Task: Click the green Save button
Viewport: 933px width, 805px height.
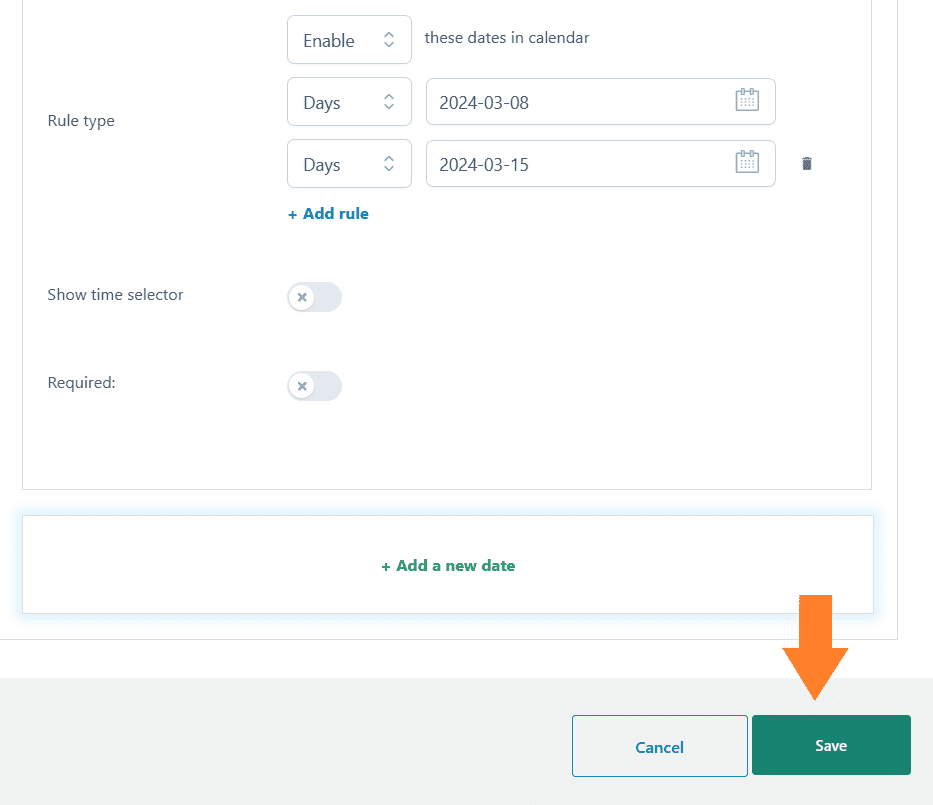Action: tap(831, 745)
